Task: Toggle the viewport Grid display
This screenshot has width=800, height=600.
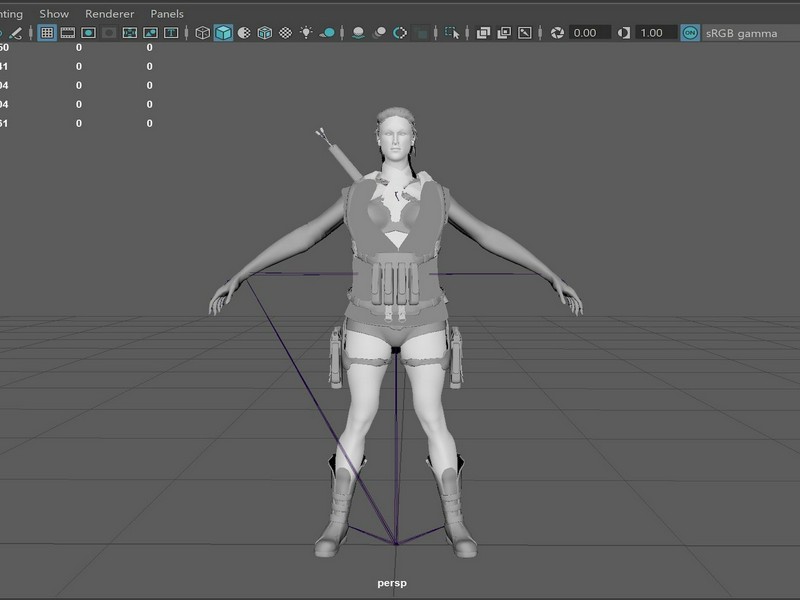Action: (47, 33)
